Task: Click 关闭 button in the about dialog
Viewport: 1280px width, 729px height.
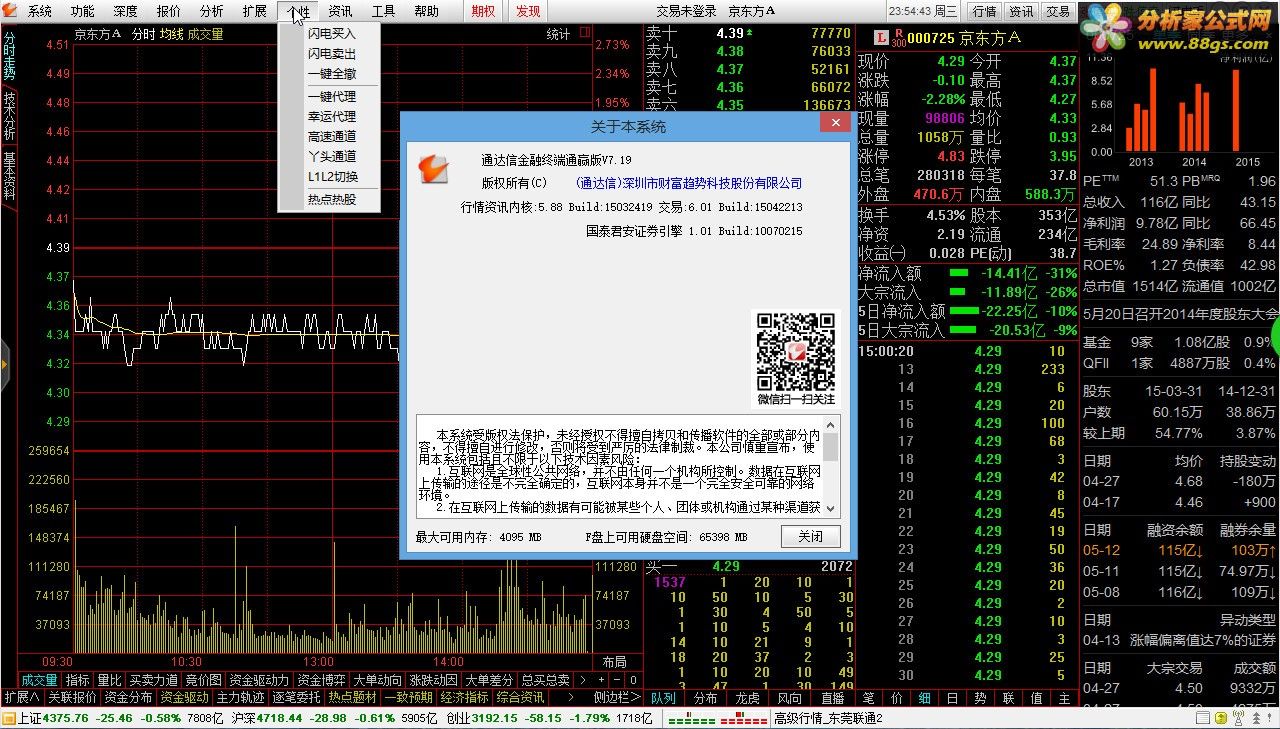Action: coord(810,537)
